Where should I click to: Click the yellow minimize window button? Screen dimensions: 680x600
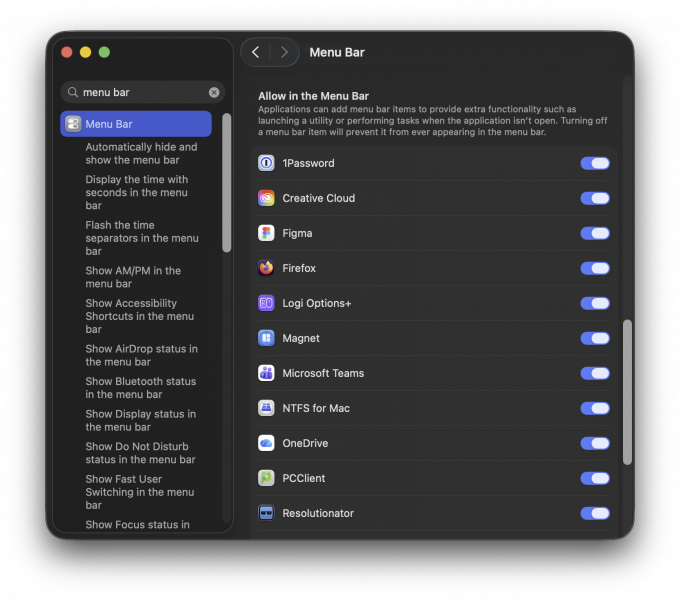[85, 52]
